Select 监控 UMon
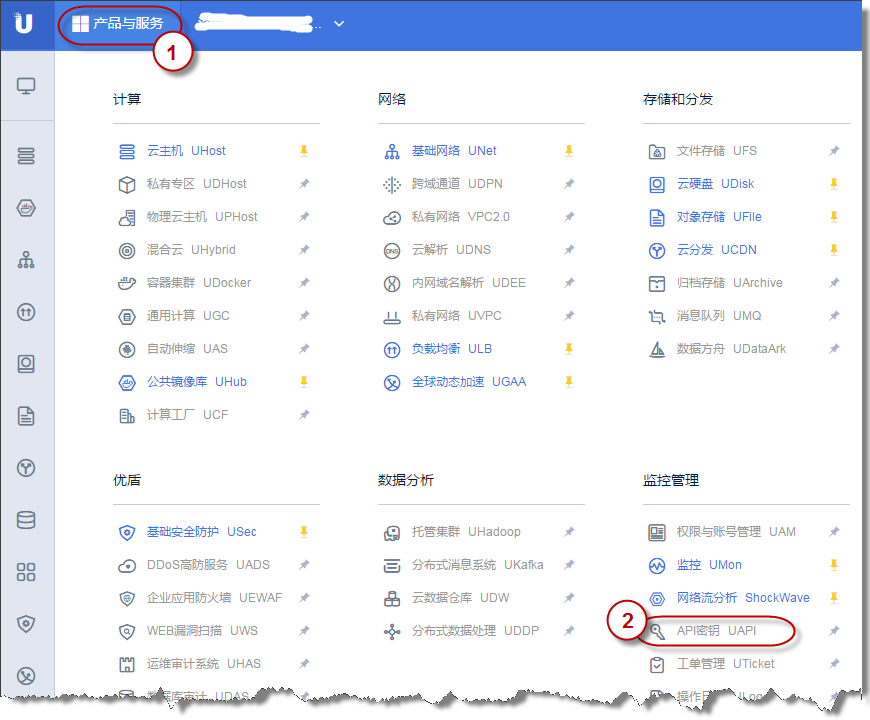This screenshot has height=720, width=870. point(709,565)
